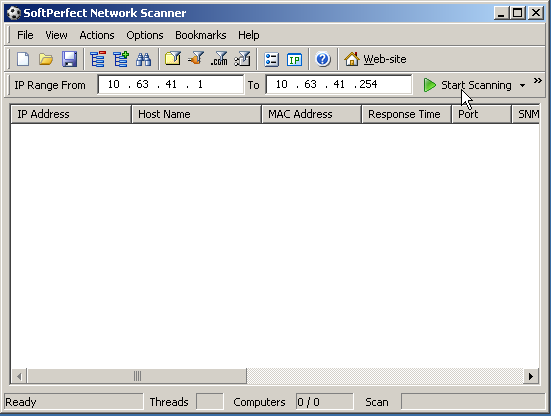Click the horizontal scrollbar left arrow
551x416 pixels.
tap(19, 376)
